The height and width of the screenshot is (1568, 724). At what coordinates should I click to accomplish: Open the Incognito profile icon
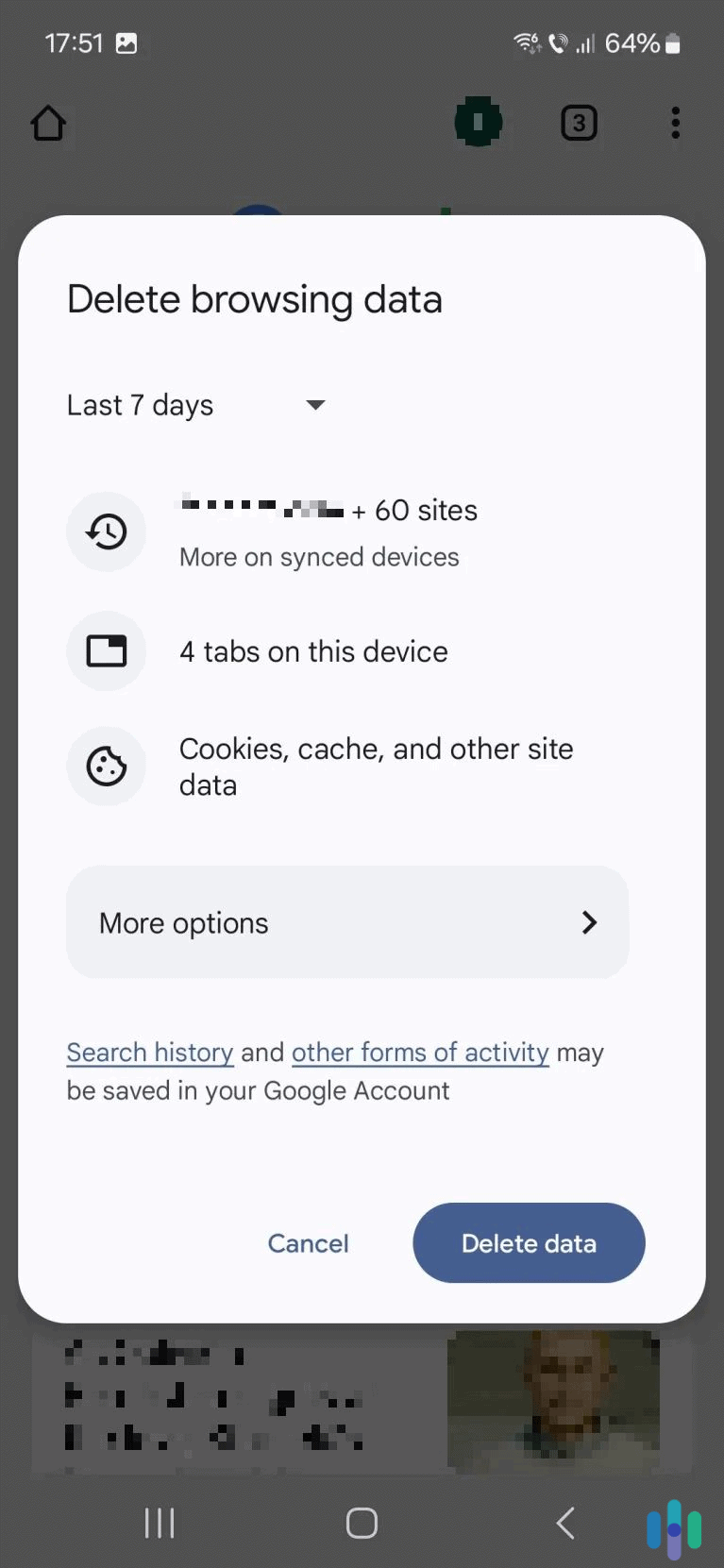478,122
